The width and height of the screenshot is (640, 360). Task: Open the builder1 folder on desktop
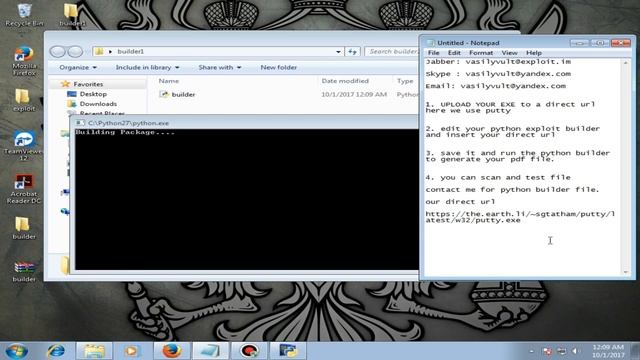(x=72, y=15)
